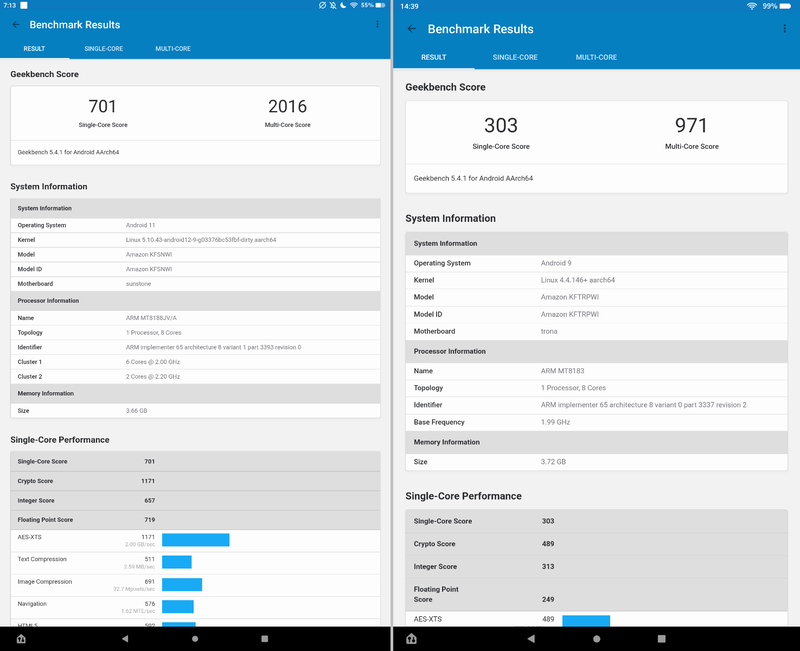The width and height of the screenshot is (800, 651).
Task: Tap Back triangle in left navigation bar
Action: 125,639
